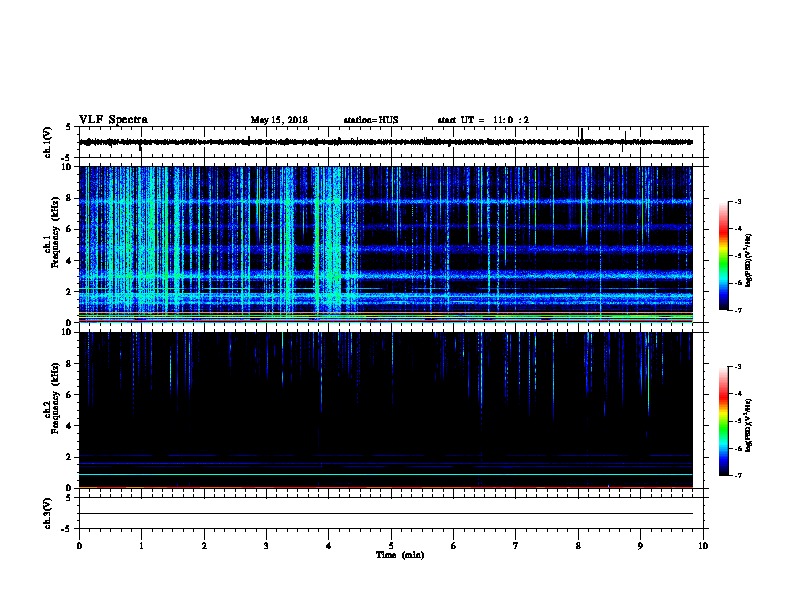
Task: Click the time axis tick label "10"
Action: tap(703, 545)
